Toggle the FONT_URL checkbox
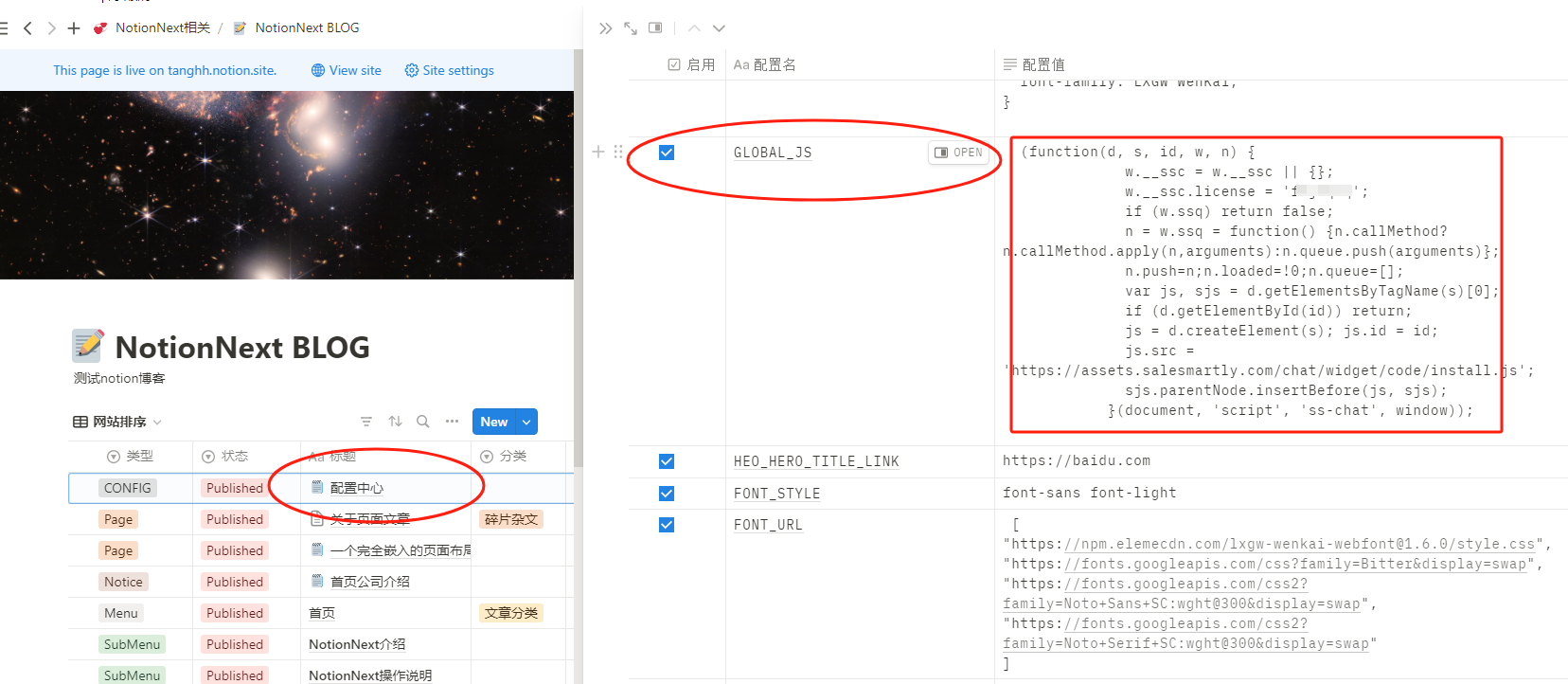This screenshot has height=684, width=1568. 667,525
